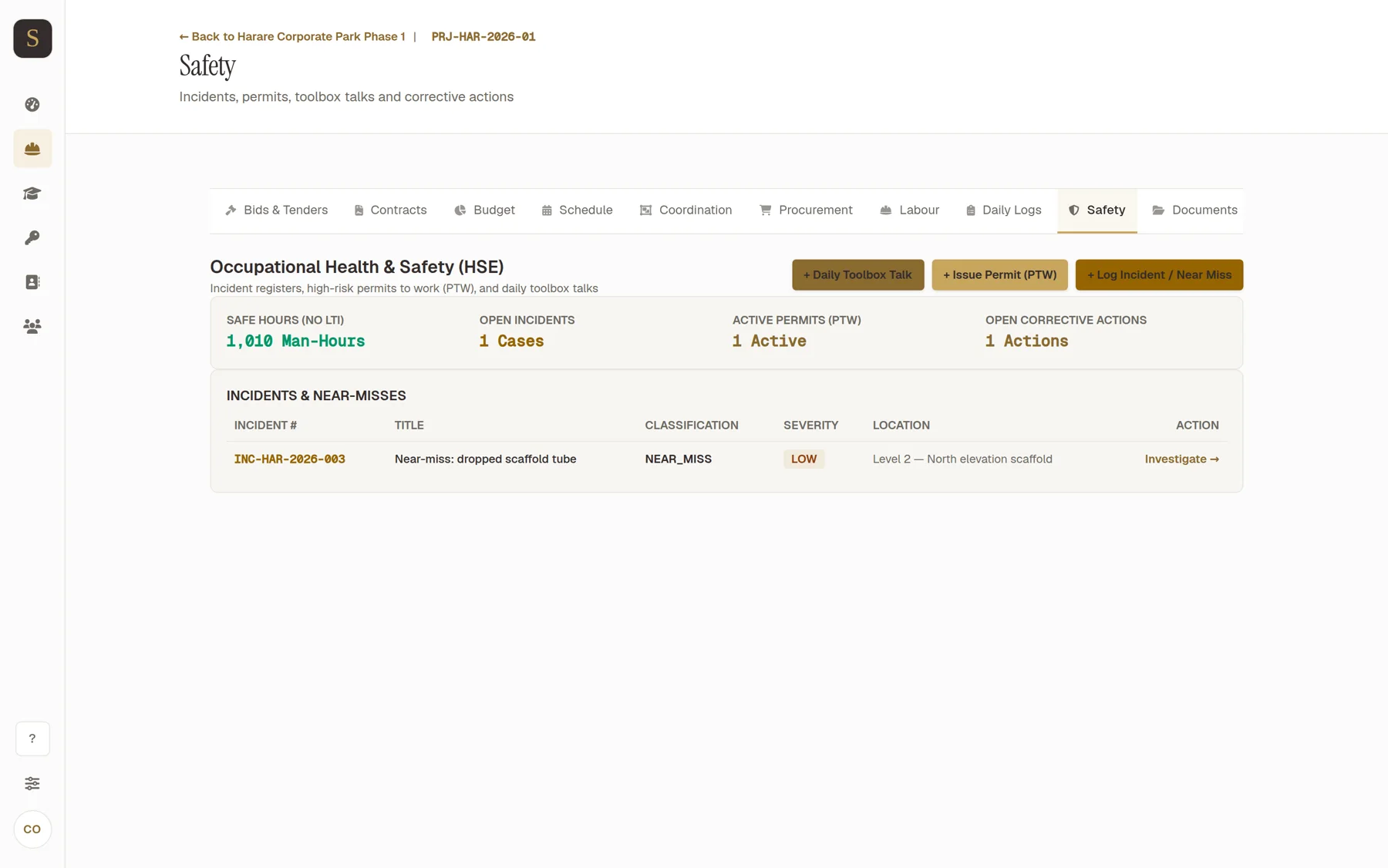This screenshot has width=1388, height=868.
Task: Select the Coordination tab
Action: tap(686, 210)
